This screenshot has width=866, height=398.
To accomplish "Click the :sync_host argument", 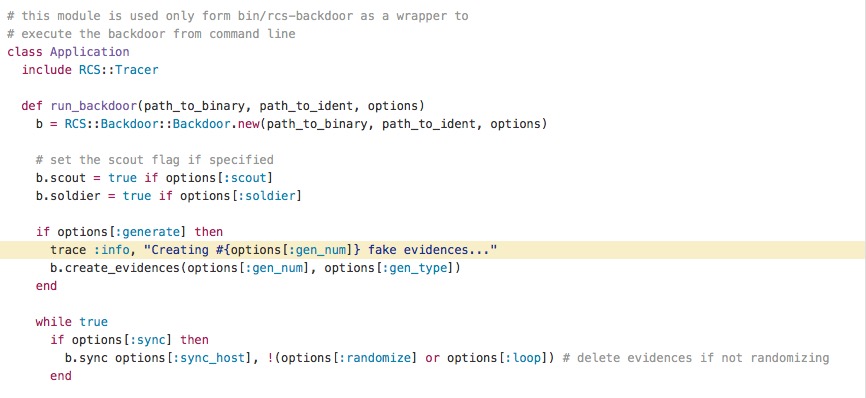I will pyautogui.click(x=209, y=358).
